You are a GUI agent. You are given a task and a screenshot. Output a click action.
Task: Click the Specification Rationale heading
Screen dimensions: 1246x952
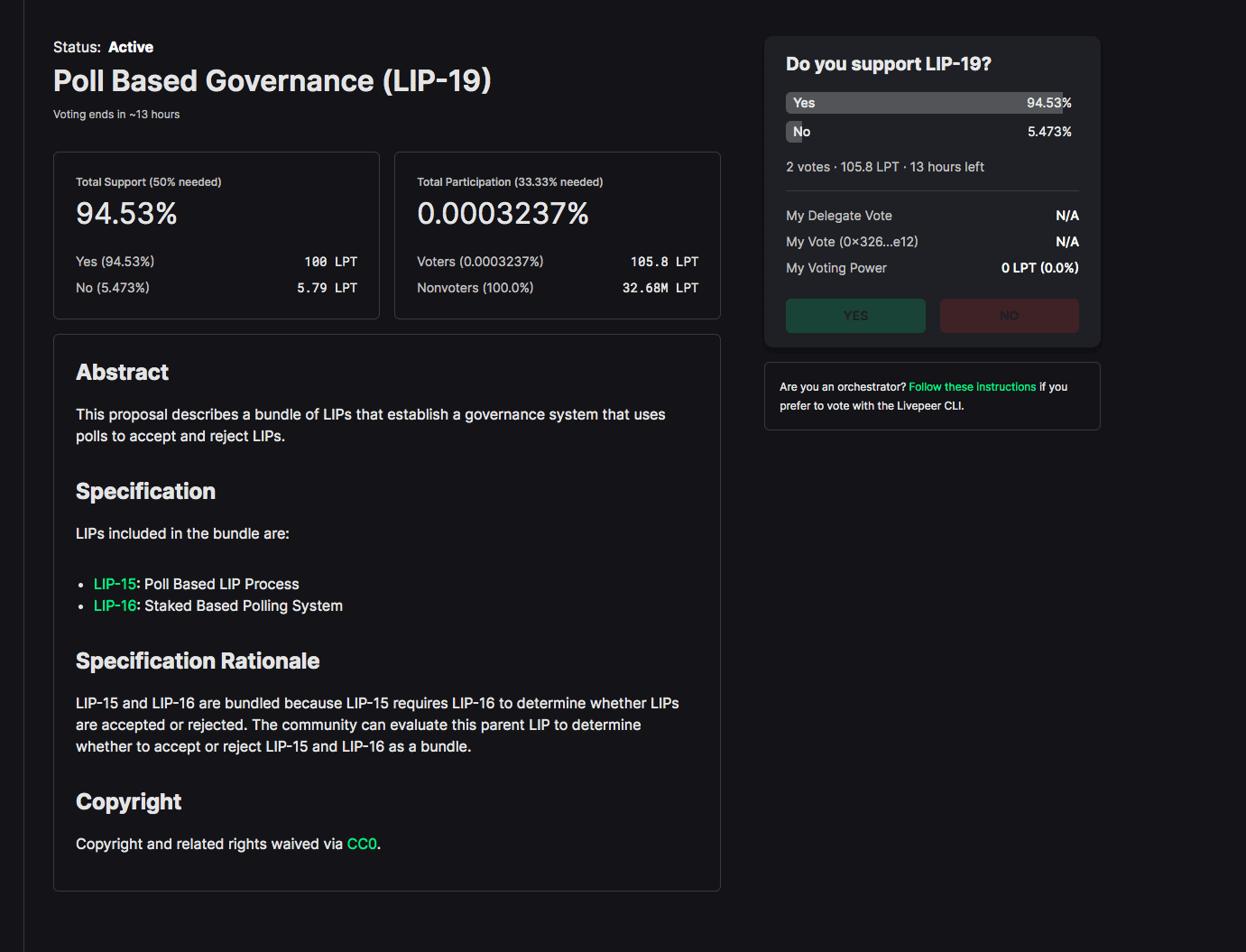point(198,661)
